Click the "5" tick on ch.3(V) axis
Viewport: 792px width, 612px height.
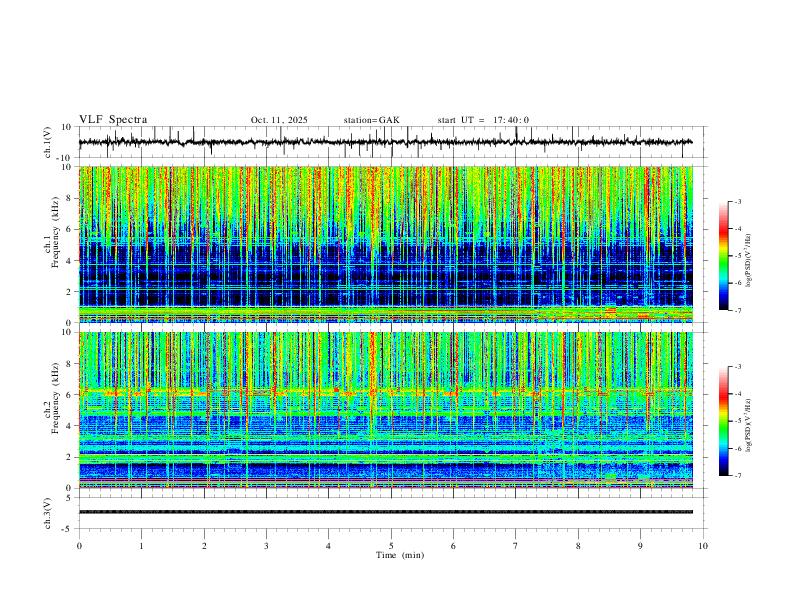pos(69,498)
